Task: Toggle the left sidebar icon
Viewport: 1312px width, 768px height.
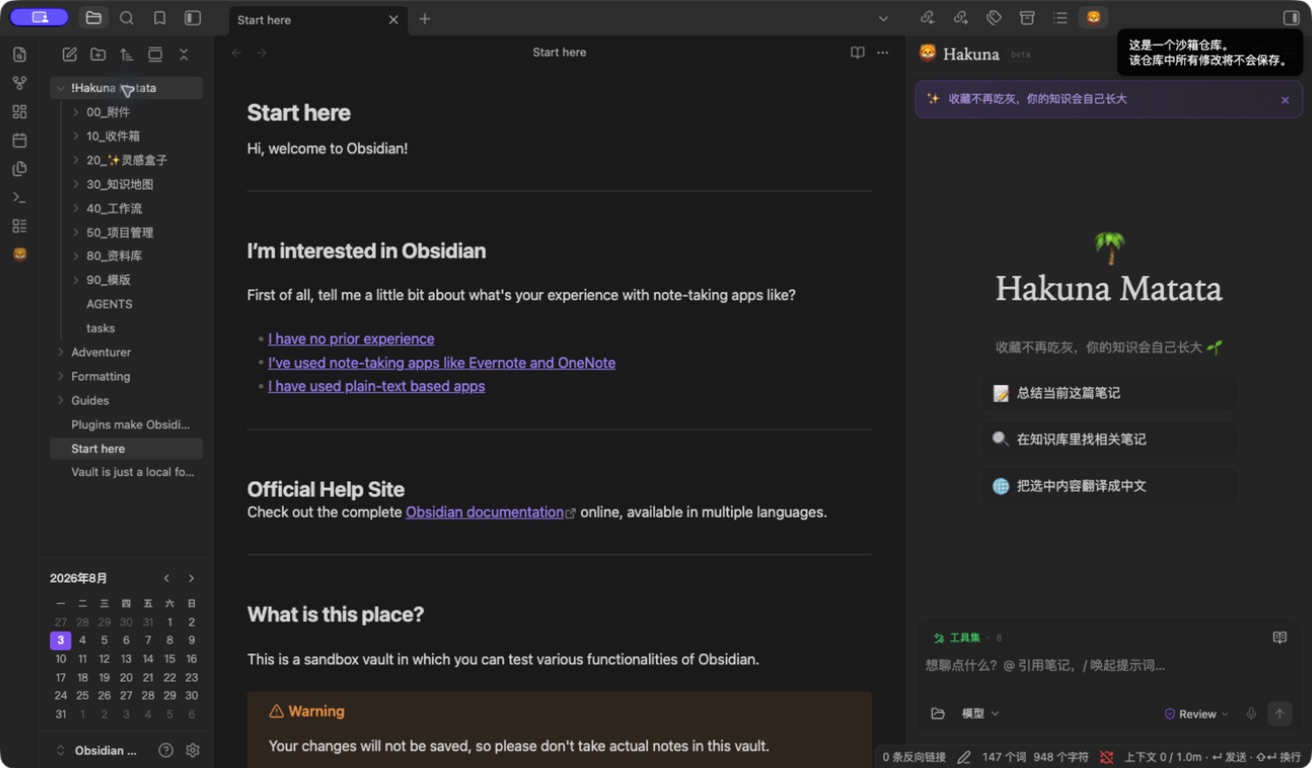Action: click(193, 18)
